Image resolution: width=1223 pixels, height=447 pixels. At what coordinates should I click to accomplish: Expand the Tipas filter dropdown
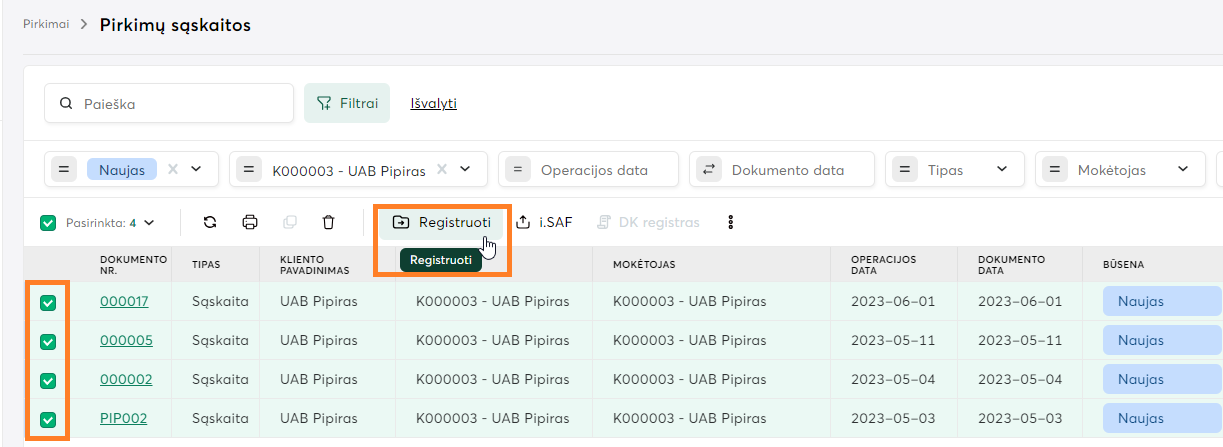[1003, 170]
